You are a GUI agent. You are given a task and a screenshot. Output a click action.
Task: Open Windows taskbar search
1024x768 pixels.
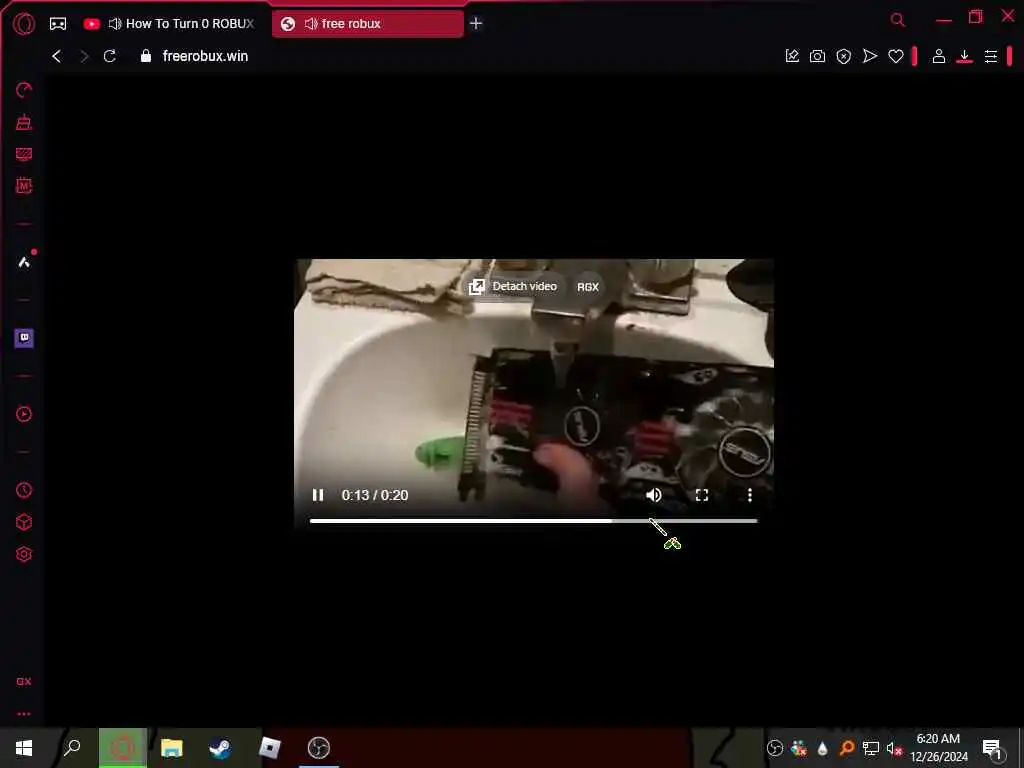(x=72, y=748)
